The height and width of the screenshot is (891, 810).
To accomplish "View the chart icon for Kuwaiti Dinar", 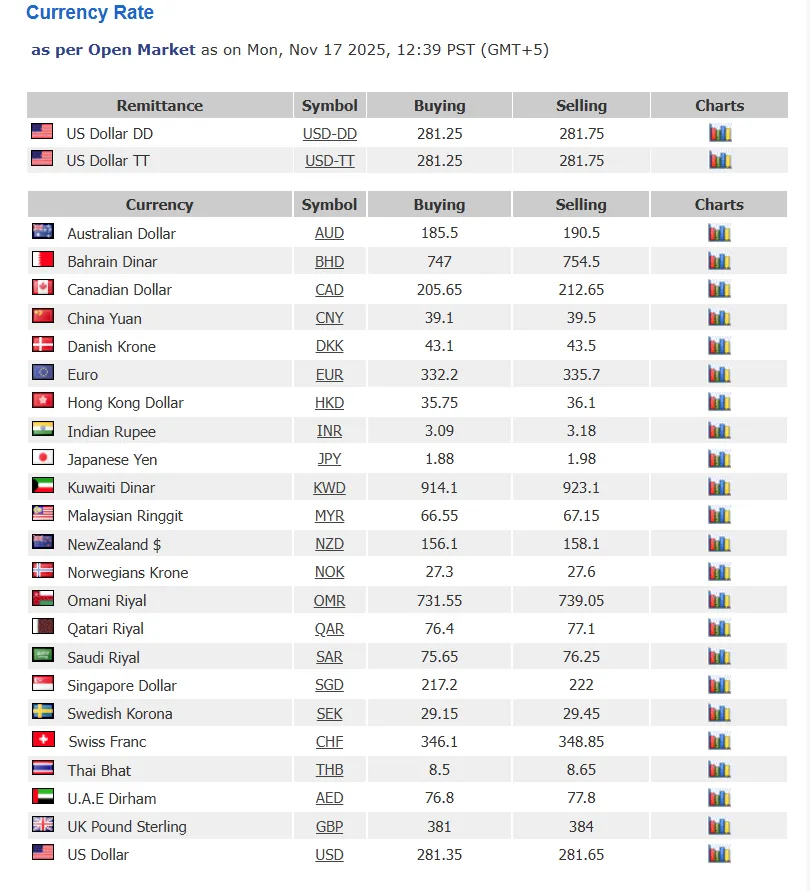I will click(719, 487).
